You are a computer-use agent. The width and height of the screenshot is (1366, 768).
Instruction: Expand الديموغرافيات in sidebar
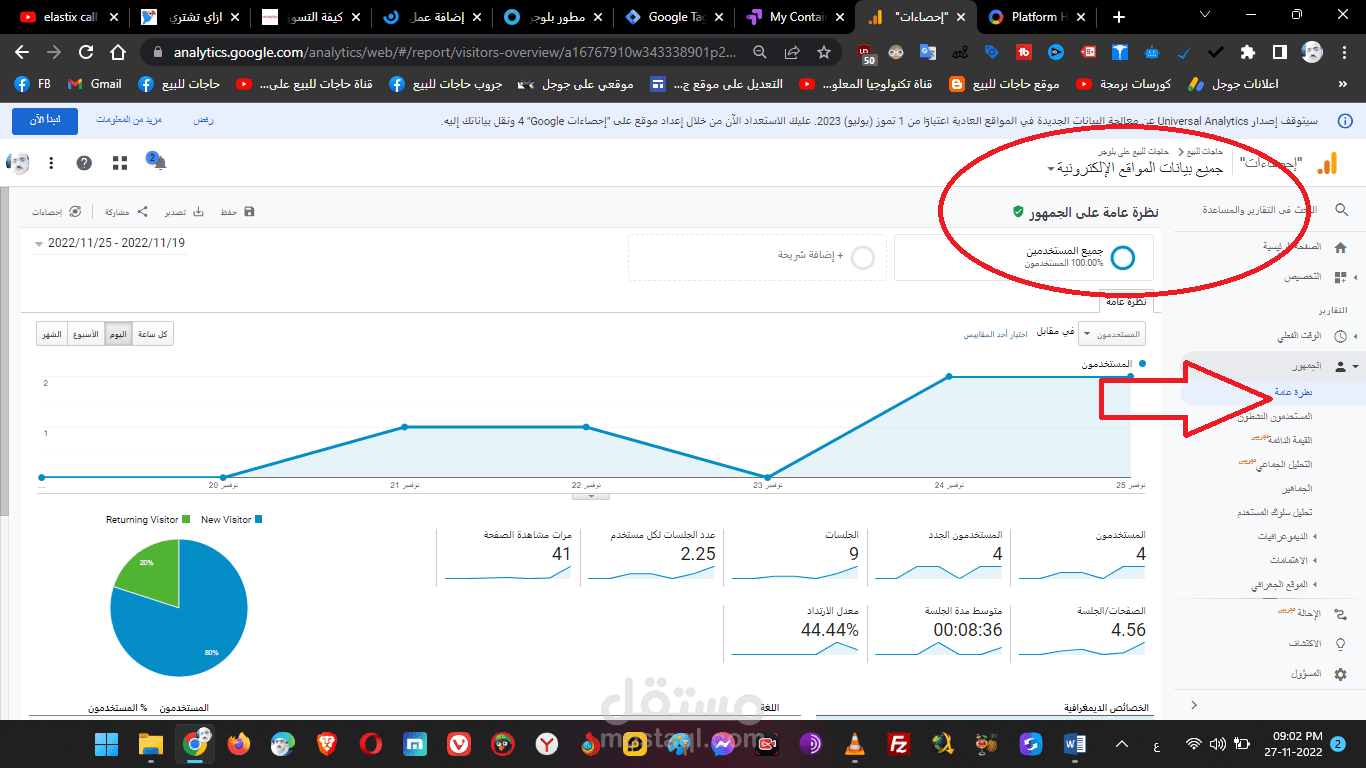click(1288, 537)
